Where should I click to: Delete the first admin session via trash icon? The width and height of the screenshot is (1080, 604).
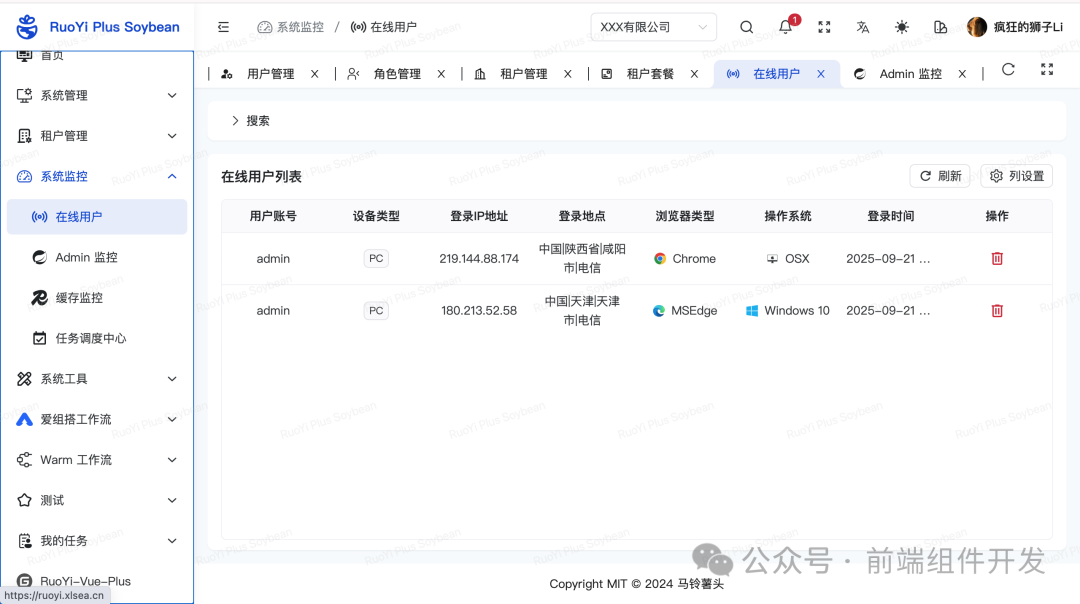click(x=997, y=258)
